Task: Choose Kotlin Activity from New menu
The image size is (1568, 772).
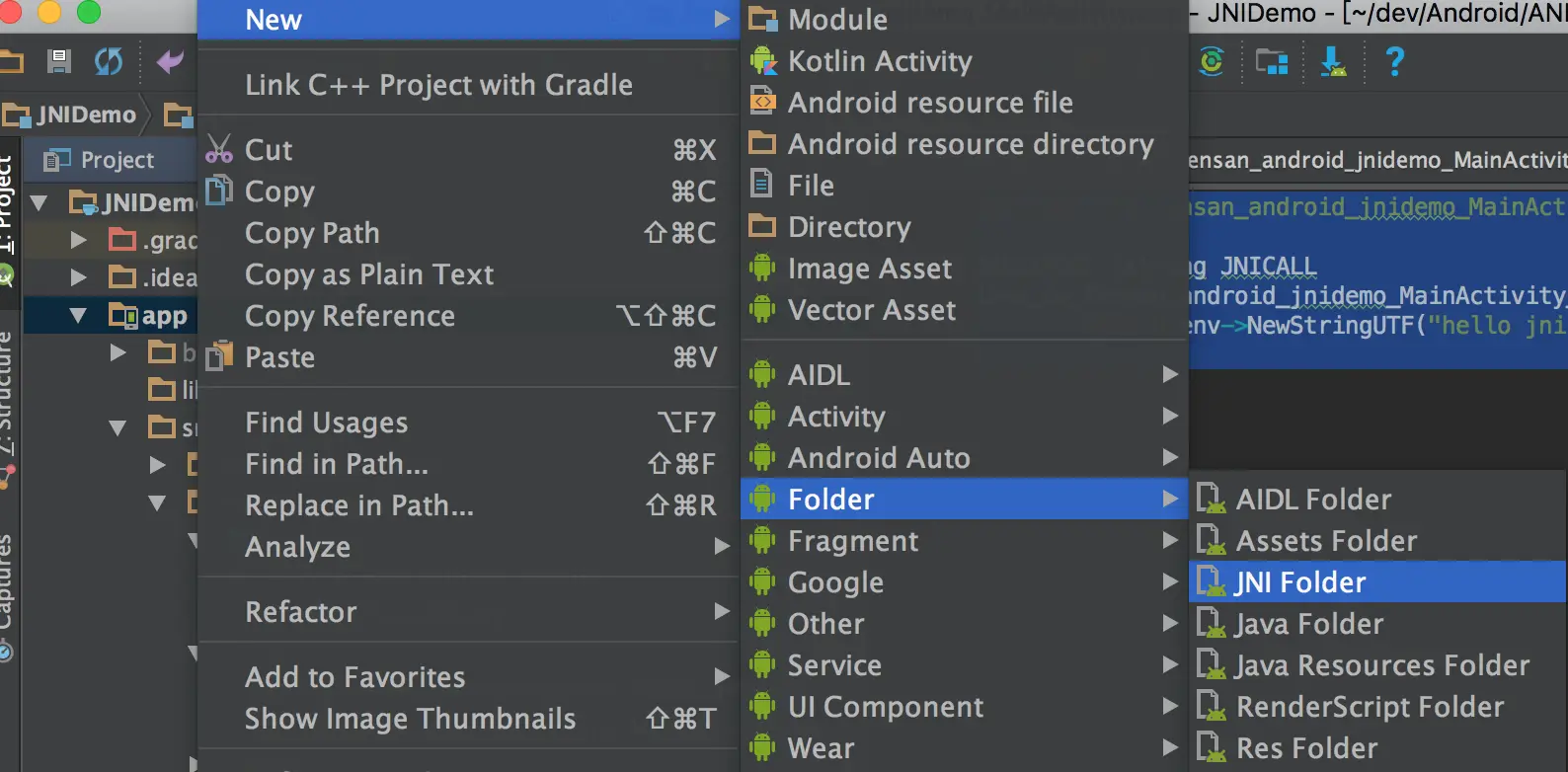Action: coord(879,61)
